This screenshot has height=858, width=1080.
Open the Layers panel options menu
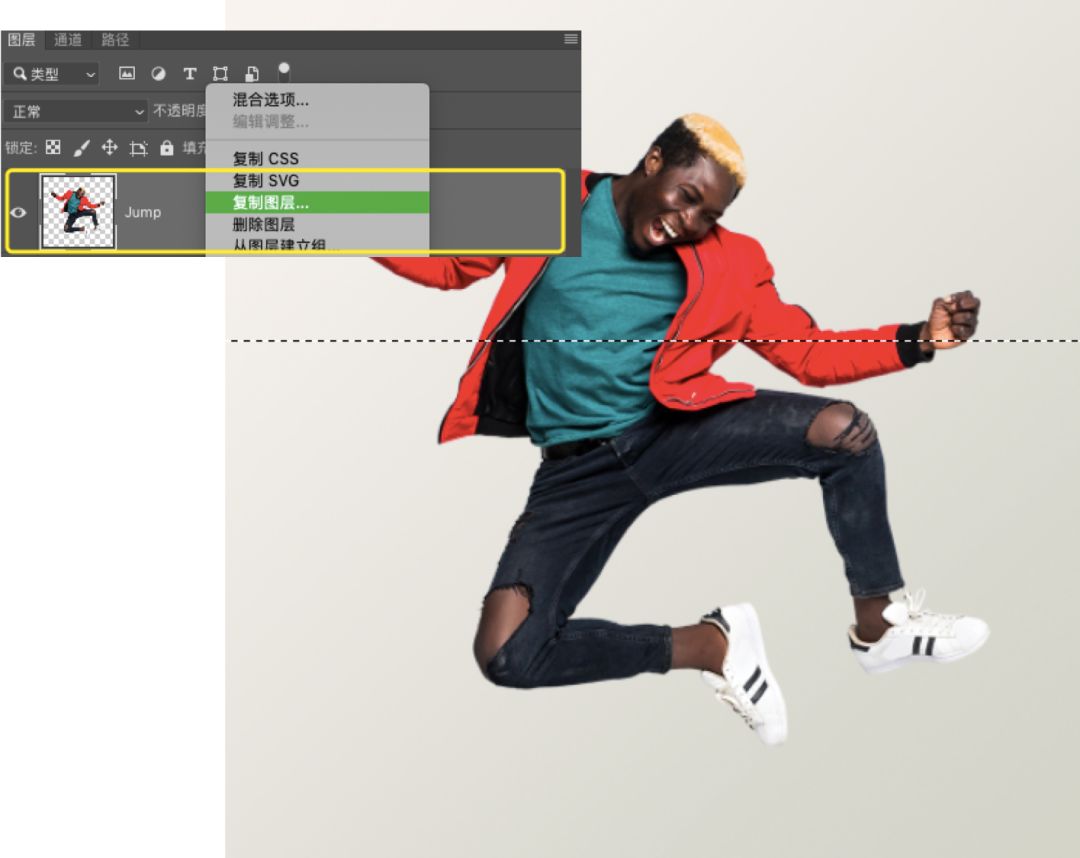pyautogui.click(x=570, y=38)
